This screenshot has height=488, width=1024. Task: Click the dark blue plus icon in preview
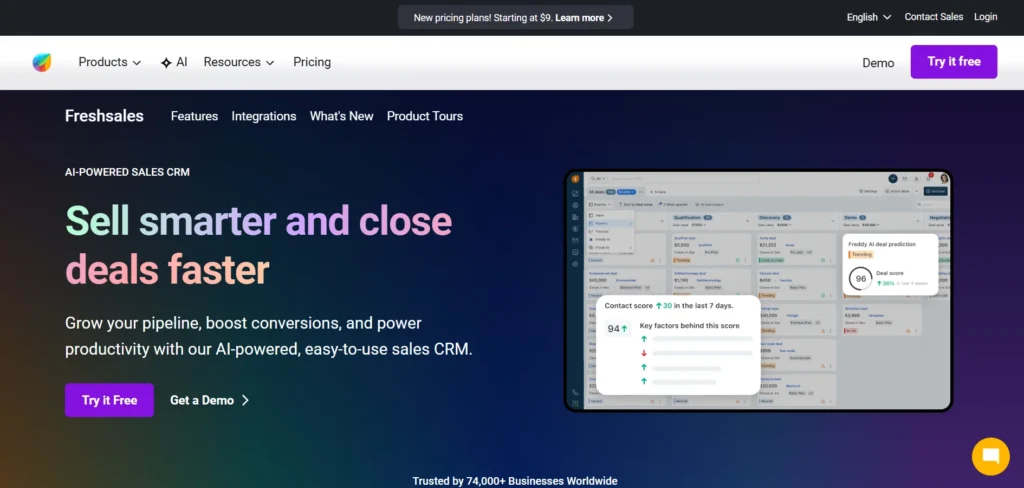pyautogui.click(x=893, y=178)
